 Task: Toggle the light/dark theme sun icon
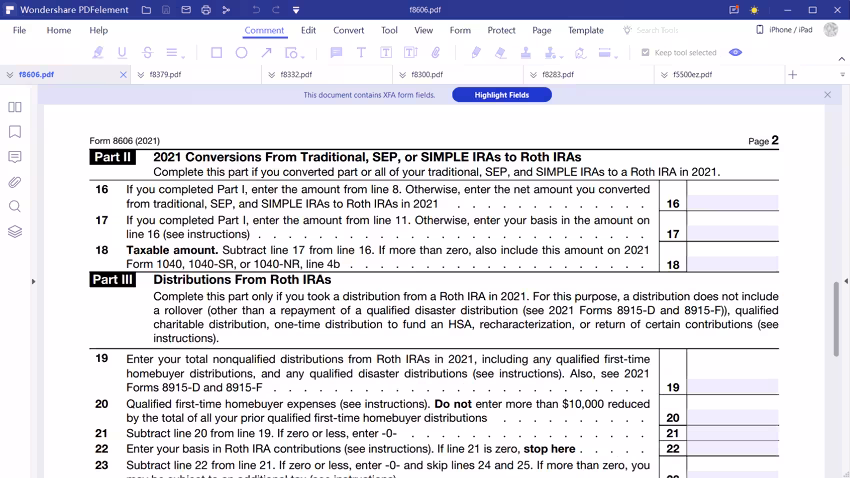(754, 10)
